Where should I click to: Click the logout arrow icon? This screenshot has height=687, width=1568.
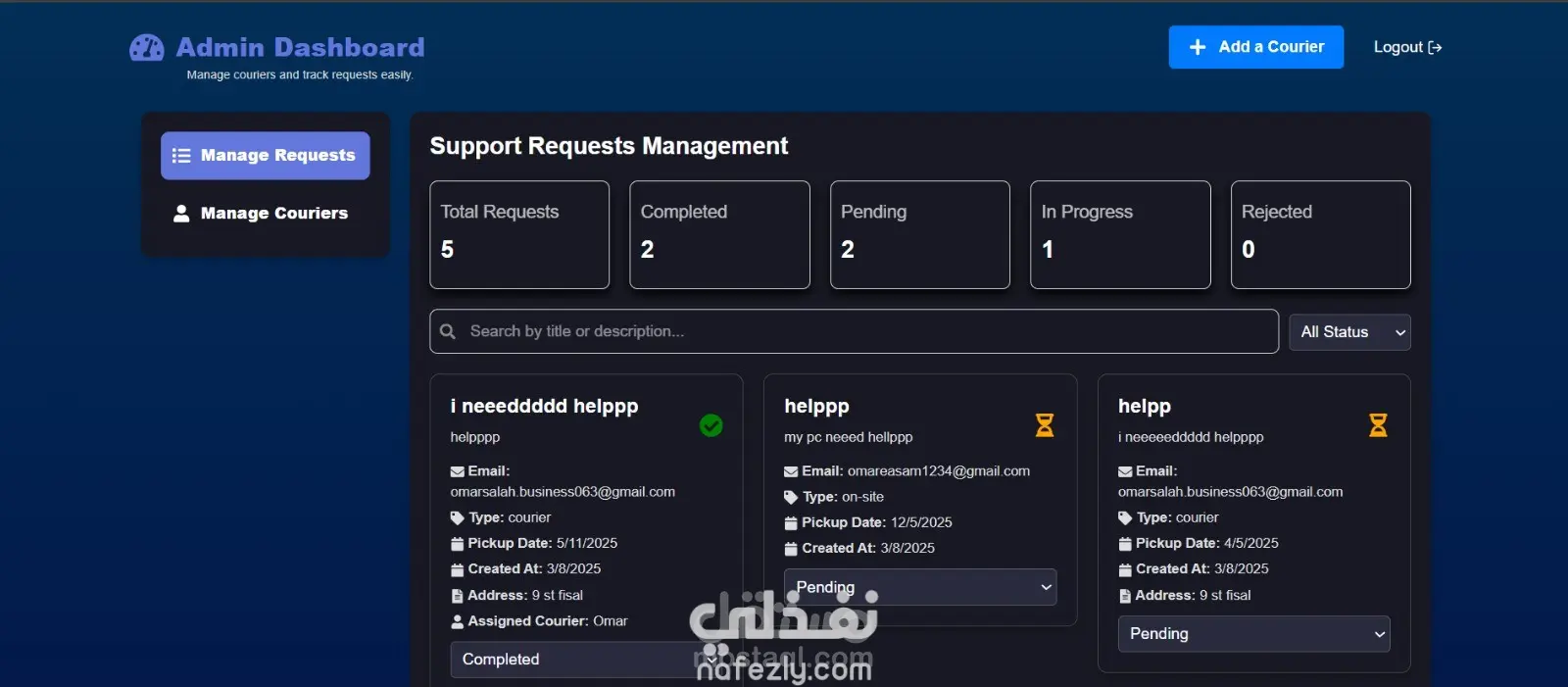click(x=1435, y=47)
